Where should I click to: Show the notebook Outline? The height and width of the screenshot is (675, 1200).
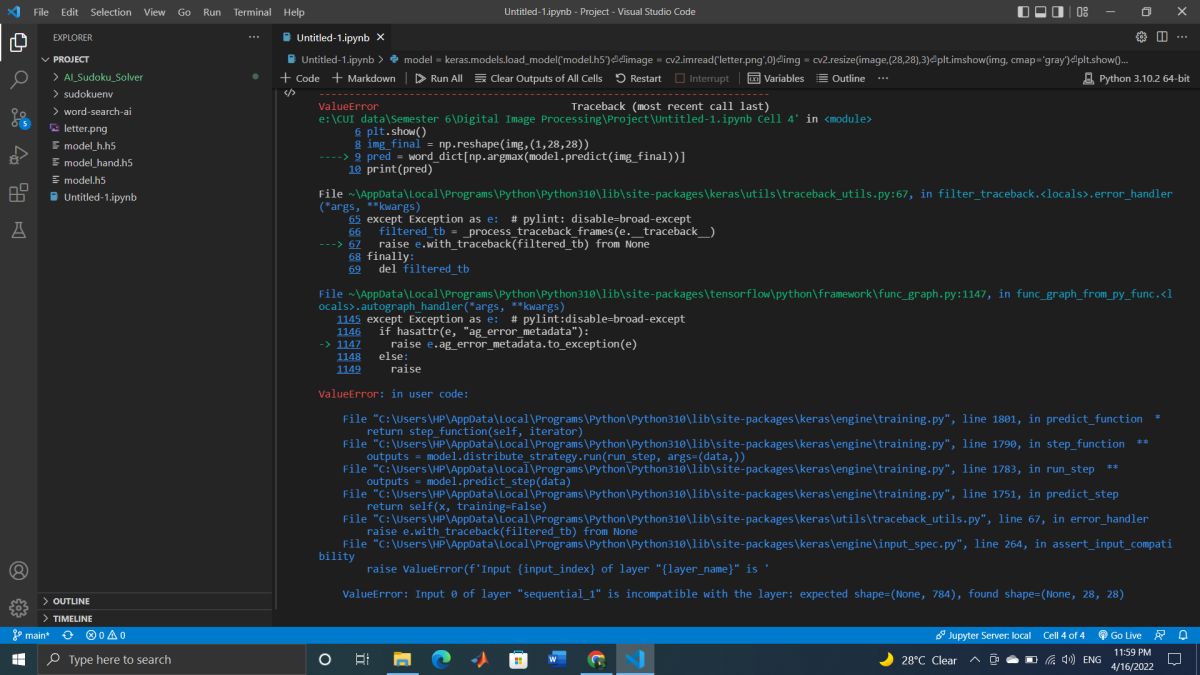841,78
